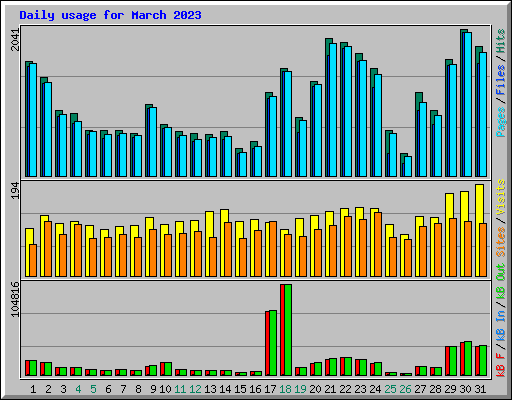Click the green weekend day 26 label
This screenshot has height=400, width=512.
point(405,389)
